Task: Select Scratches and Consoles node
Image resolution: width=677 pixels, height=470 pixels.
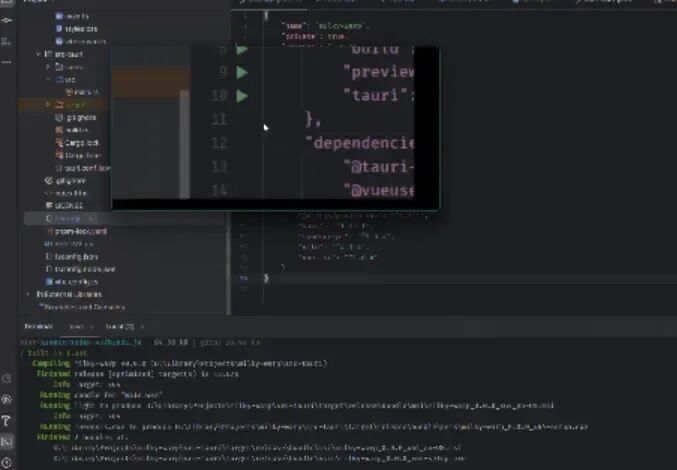Action: click(82, 307)
